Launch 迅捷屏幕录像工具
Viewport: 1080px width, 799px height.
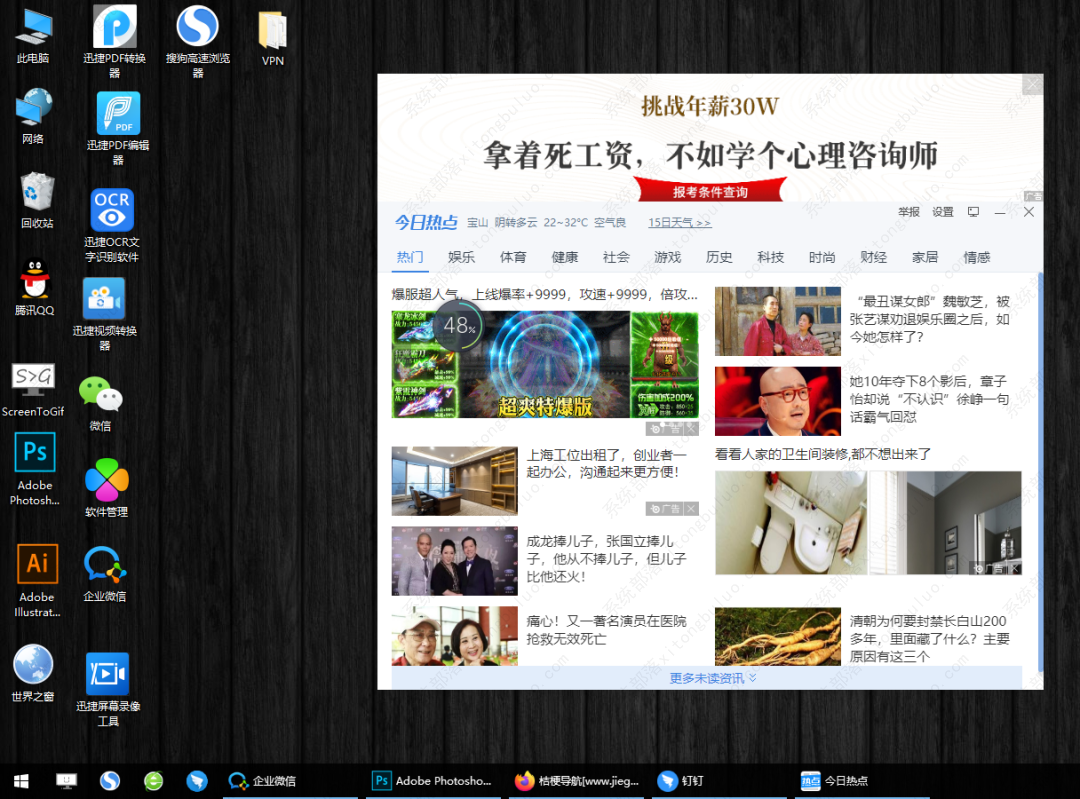(x=110, y=672)
